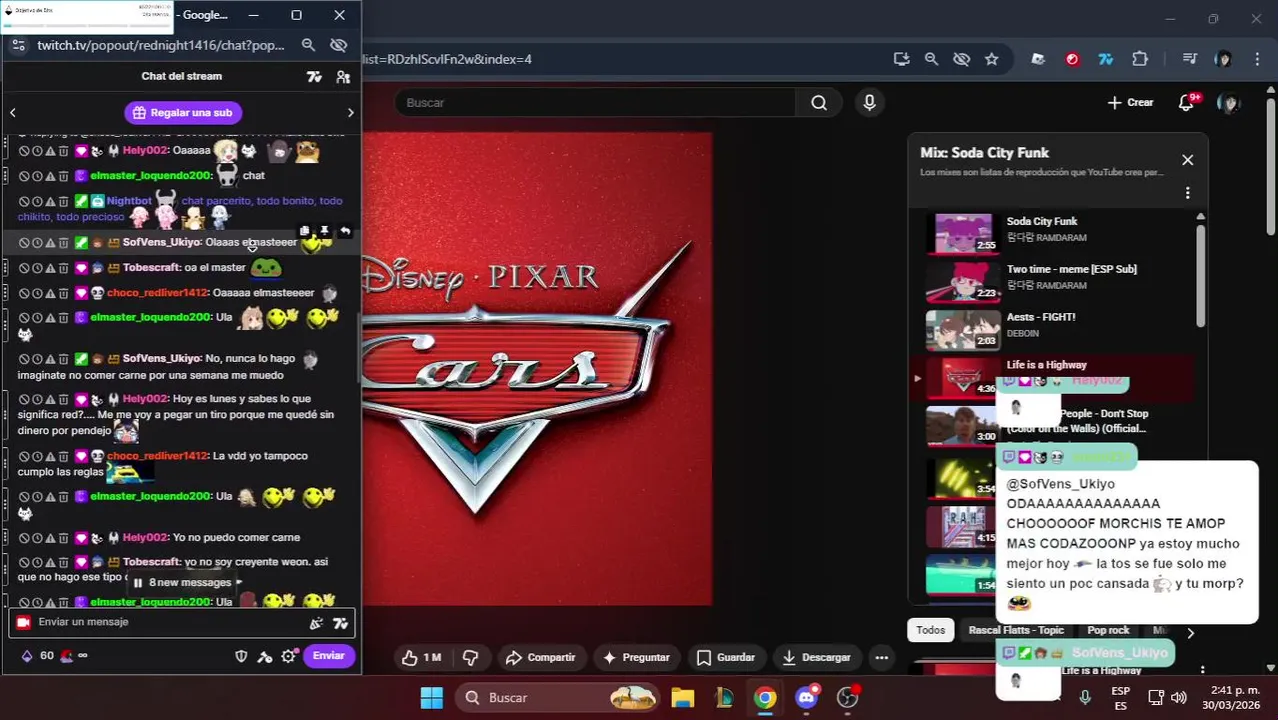Like the video with 1 M

coord(421,658)
